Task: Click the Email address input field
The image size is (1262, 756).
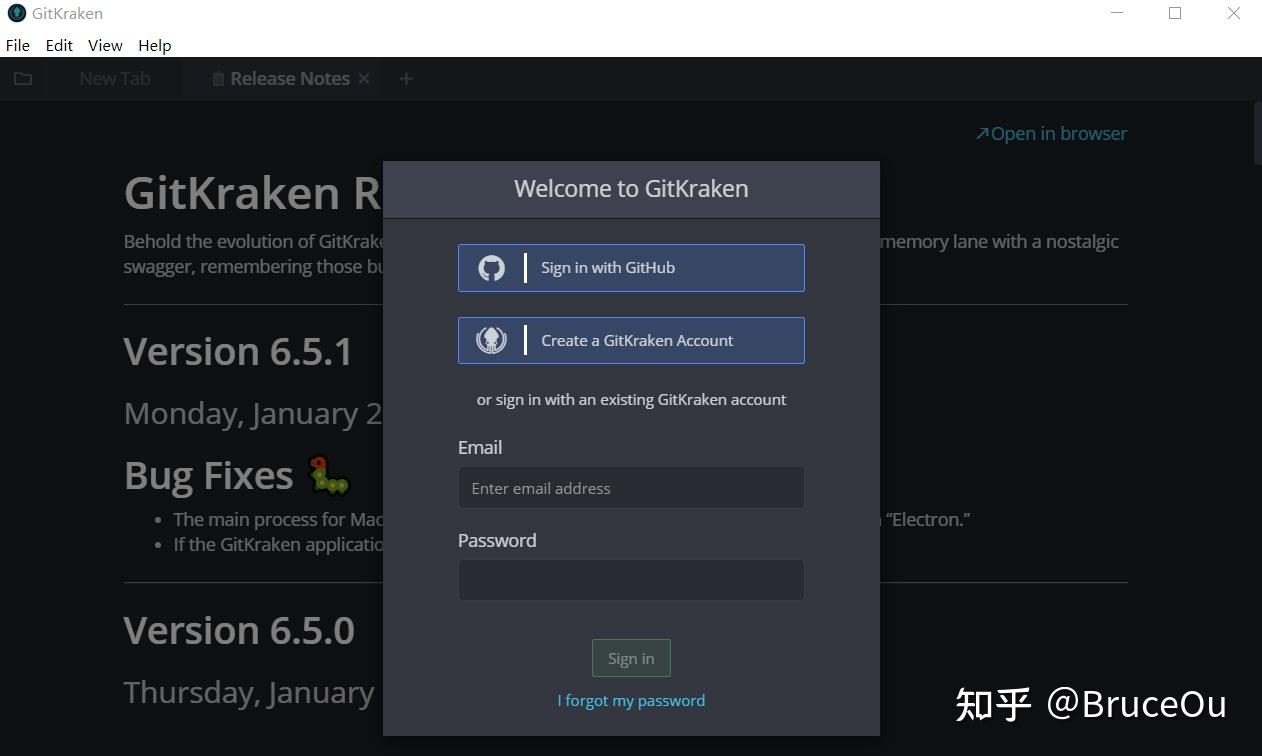Action: pos(631,488)
